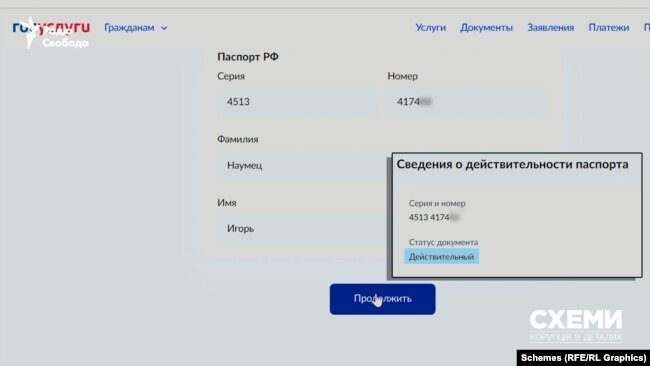Screen dimensions: 650x366
Task: Click the Имя label
Action: pos(227,203)
